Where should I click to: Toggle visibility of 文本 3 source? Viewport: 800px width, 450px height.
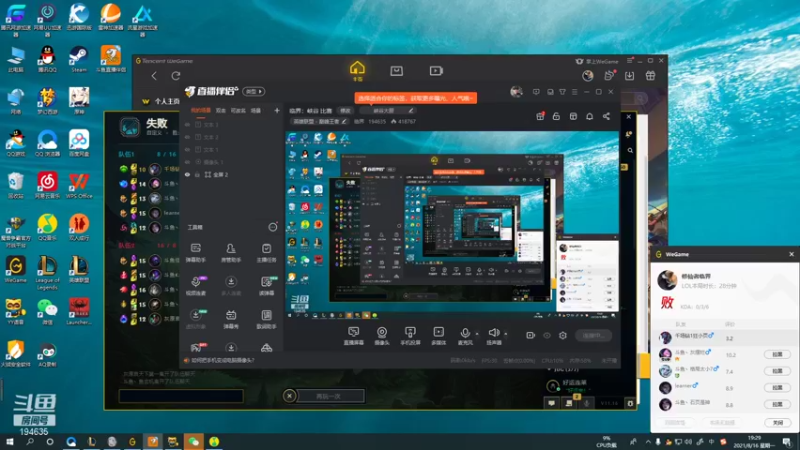click(x=187, y=124)
